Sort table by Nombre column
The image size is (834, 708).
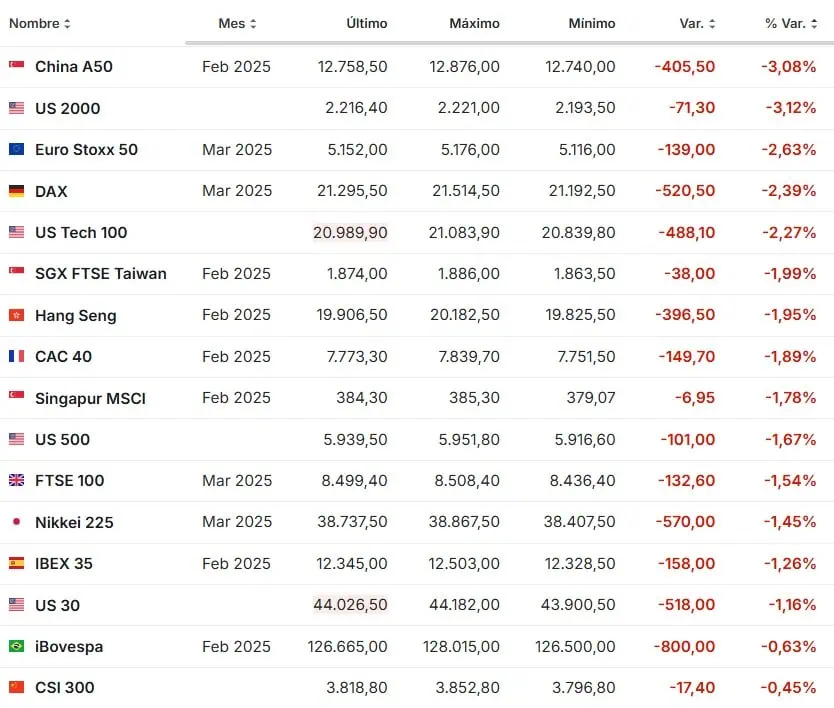[x=40, y=23]
